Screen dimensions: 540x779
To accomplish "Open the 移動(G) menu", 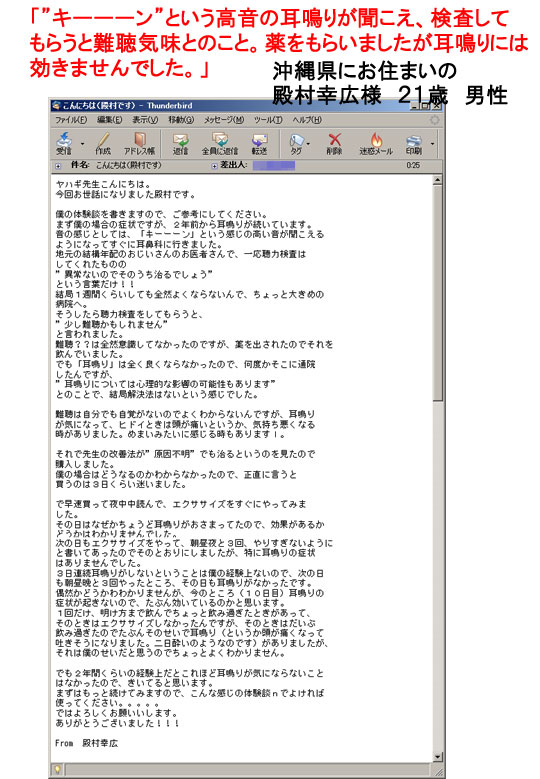I will tap(181, 120).
